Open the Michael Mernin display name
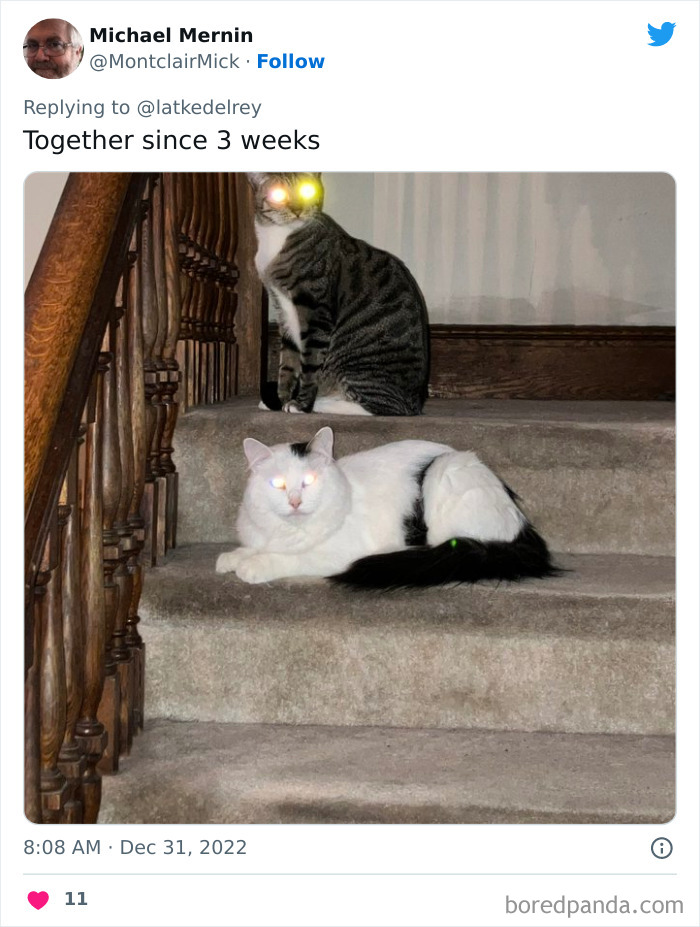Viewport: 700px width, 927px height. [x=171, y=35]
